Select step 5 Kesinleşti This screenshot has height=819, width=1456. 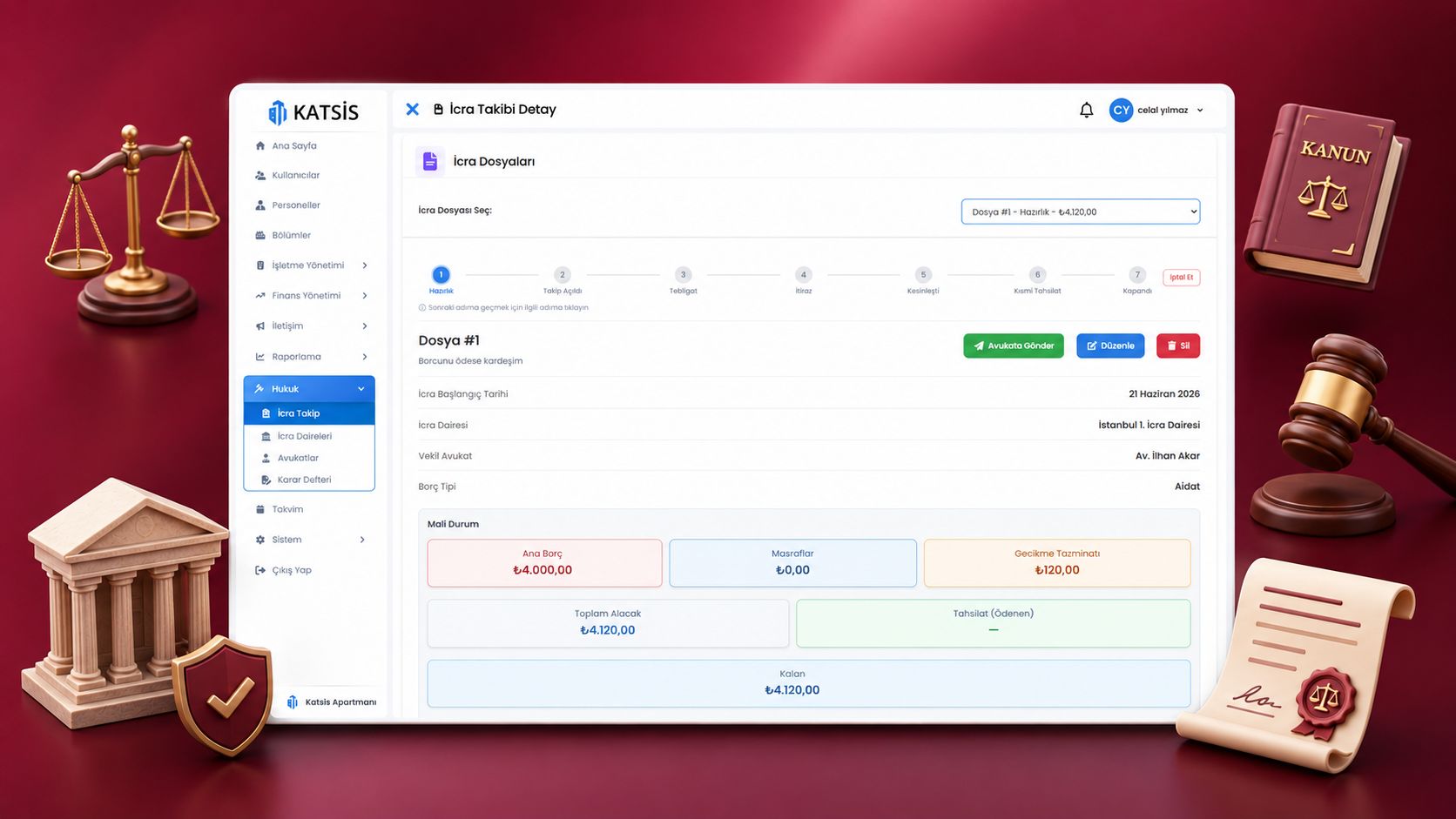[x=924, y=275]
